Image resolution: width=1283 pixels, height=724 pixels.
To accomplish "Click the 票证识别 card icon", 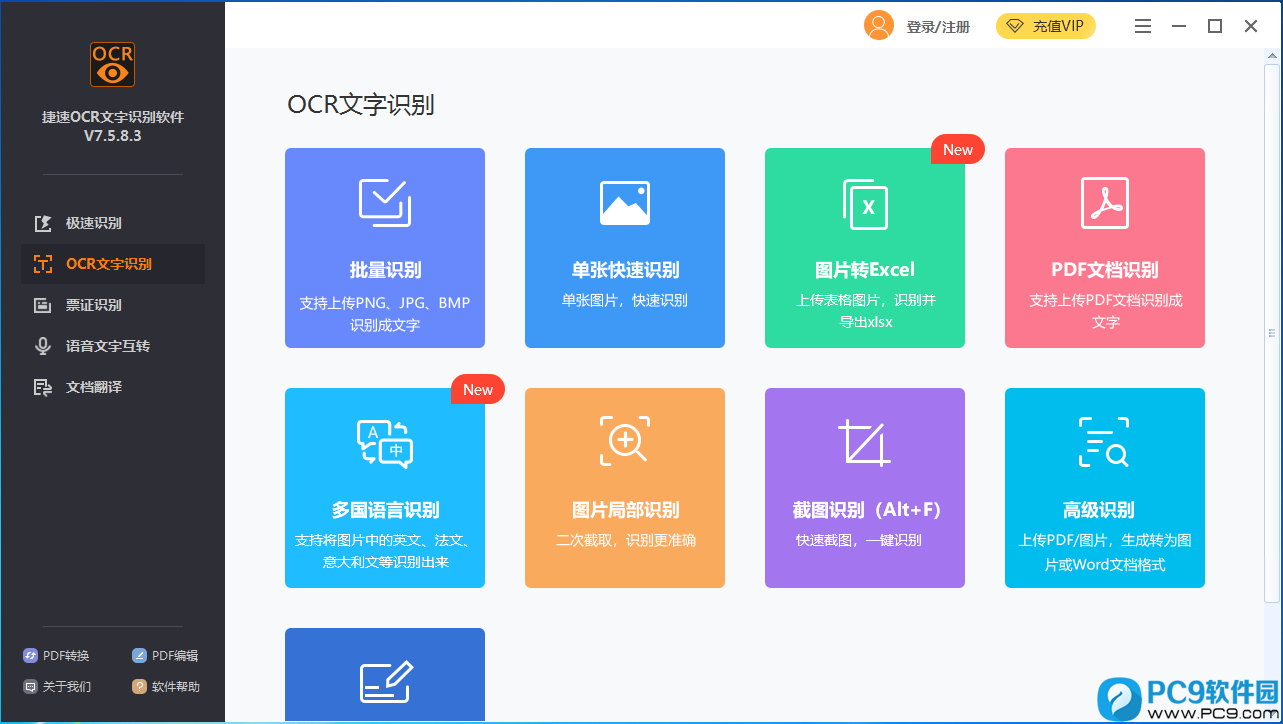I will [43, 305].
